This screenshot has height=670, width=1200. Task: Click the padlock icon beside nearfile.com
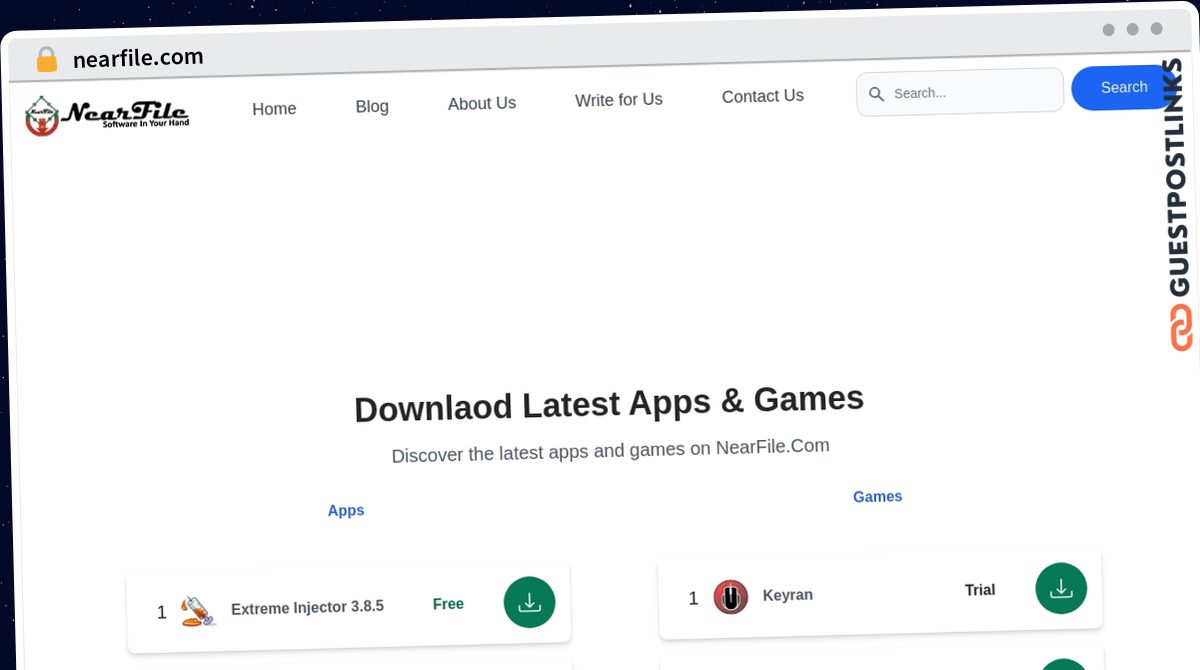pos(46,60)
